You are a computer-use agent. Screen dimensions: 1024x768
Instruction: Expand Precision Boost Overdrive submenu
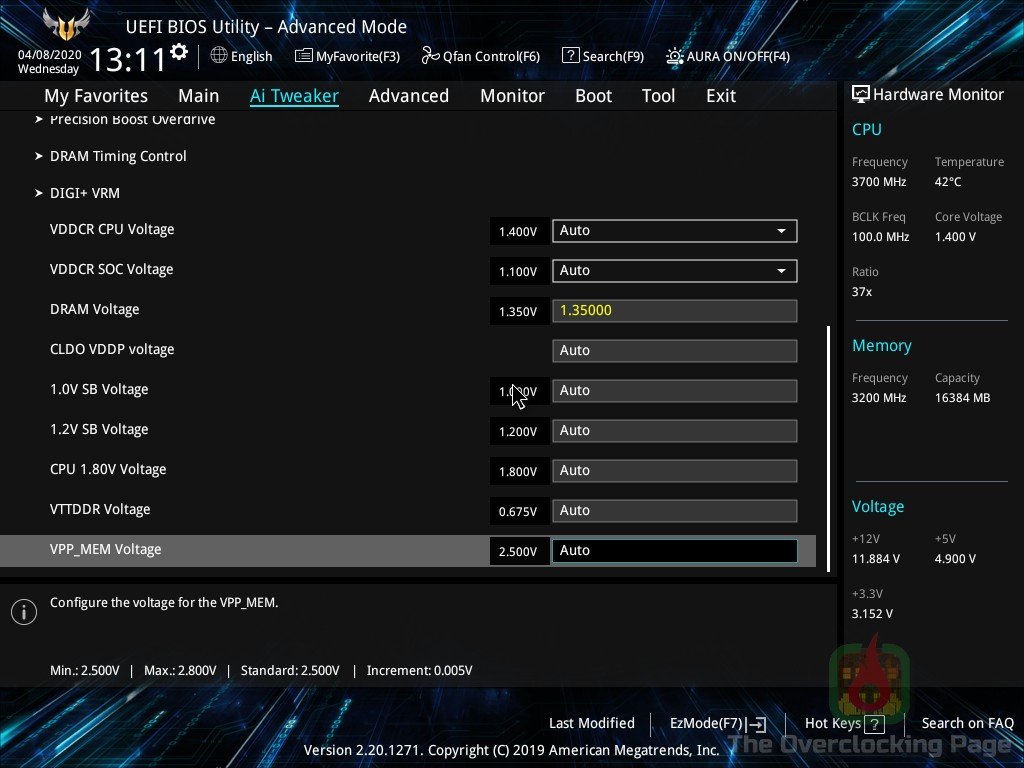132,120
